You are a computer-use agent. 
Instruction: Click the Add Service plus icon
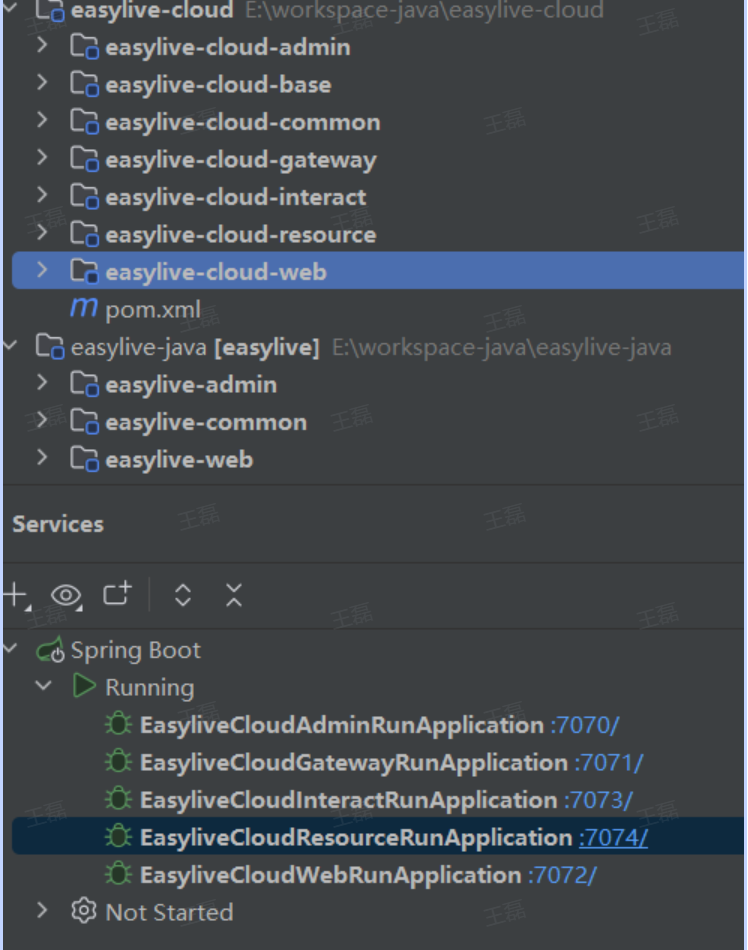click(15, 595)
